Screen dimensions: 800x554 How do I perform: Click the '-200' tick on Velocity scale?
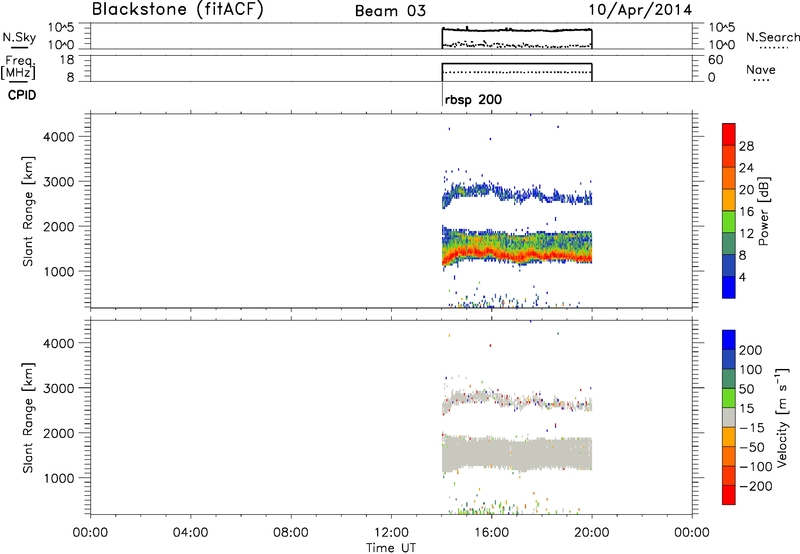click(756, 486)
